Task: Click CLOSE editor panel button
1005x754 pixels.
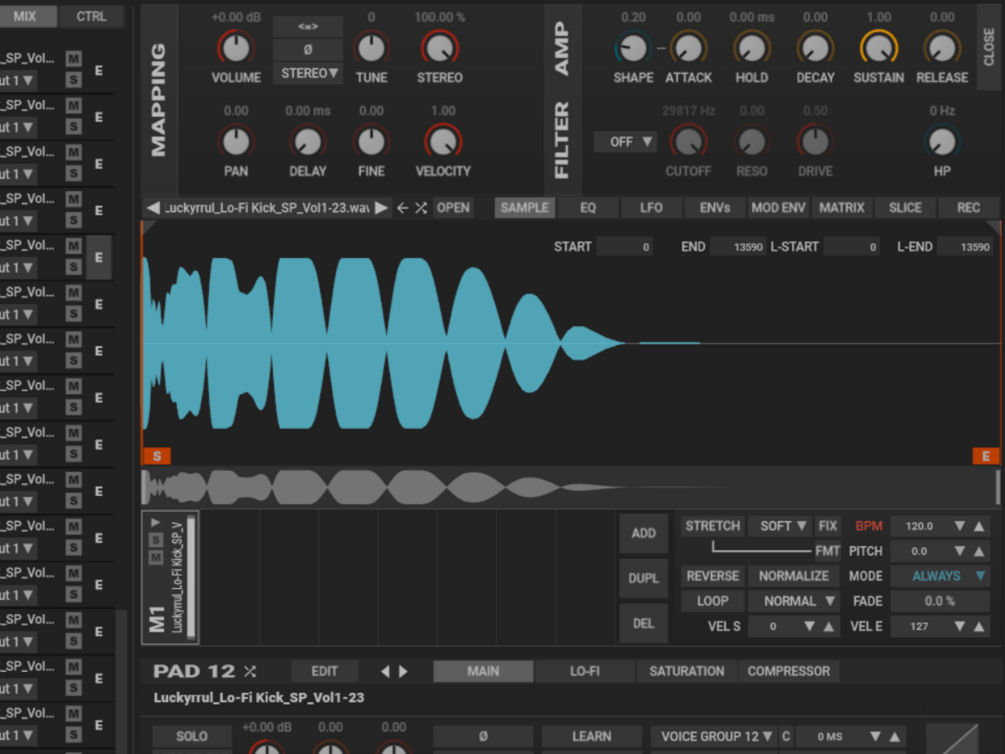Action: [x=989, y=47]
